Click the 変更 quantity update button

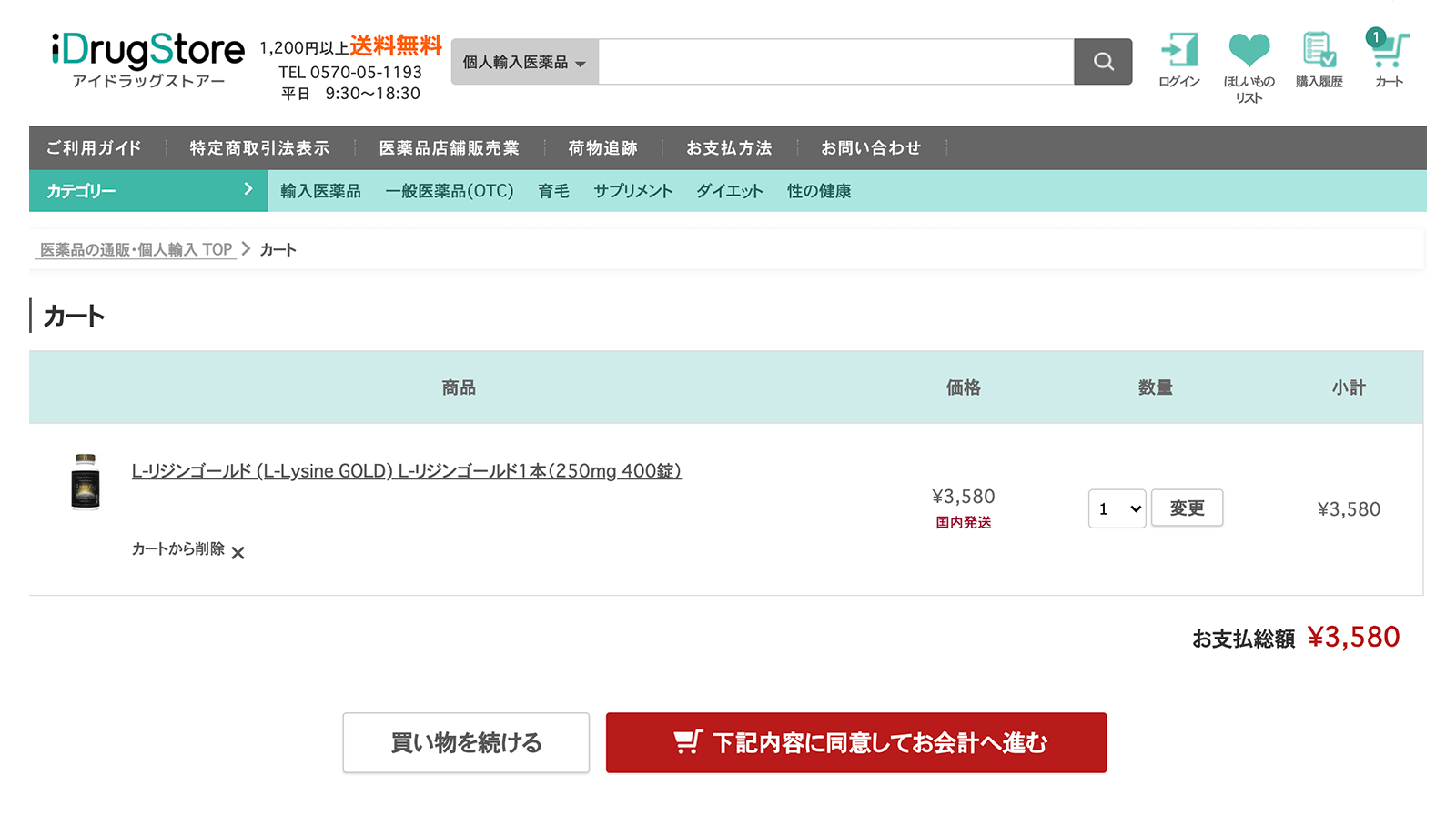tap(1187, 508)
